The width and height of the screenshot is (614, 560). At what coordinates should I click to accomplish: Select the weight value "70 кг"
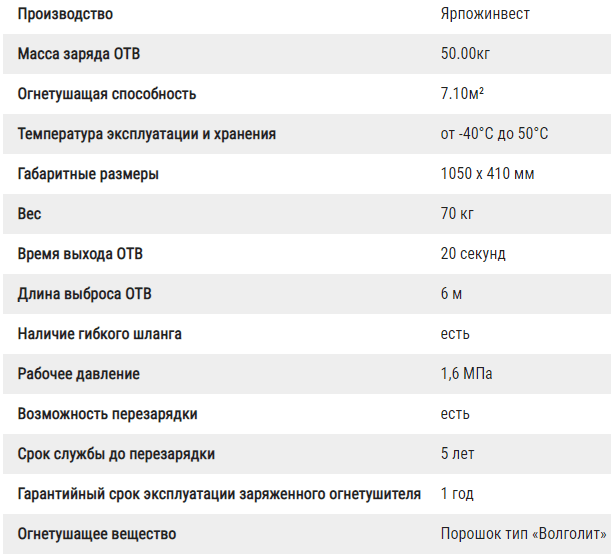coord(457,214)
